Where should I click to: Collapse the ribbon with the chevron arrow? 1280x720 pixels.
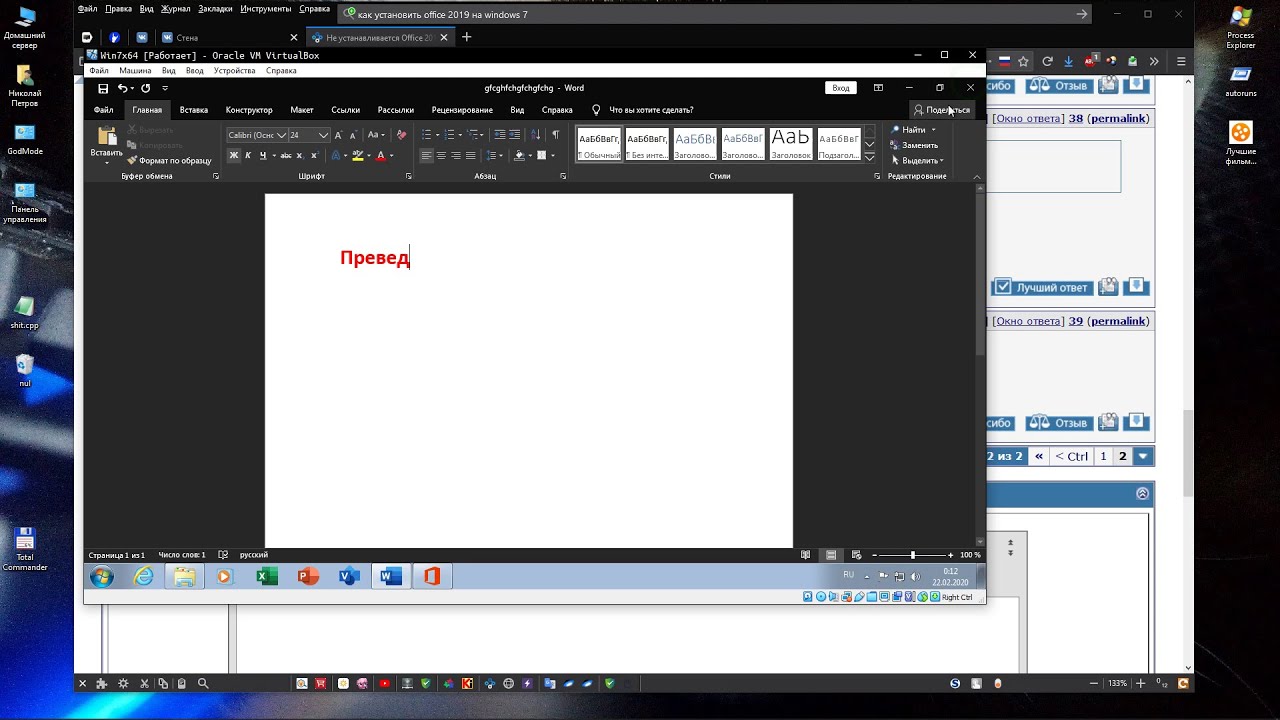977,177
